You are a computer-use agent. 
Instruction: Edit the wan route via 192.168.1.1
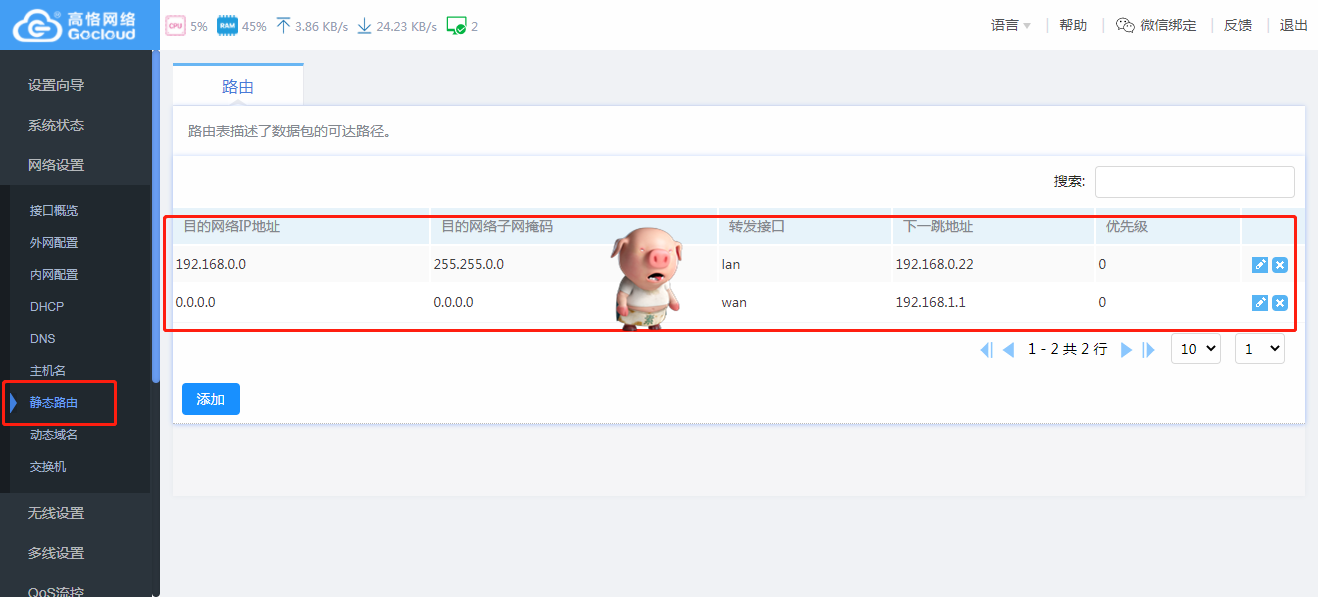coord(1260,303)
